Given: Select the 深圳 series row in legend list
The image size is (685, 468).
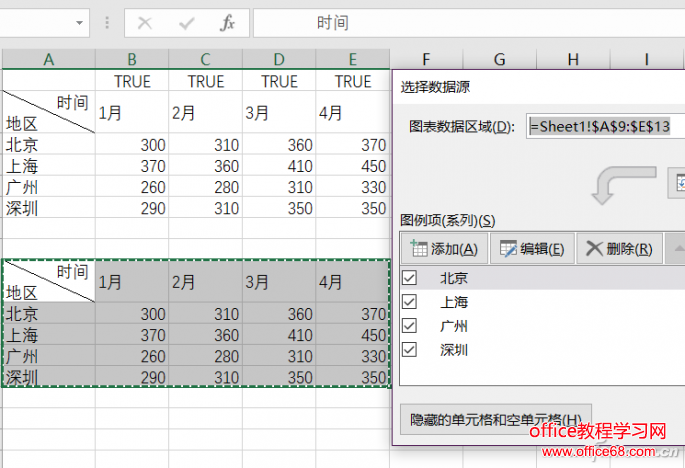Looking at the screenshot, I should coord(543,350).
